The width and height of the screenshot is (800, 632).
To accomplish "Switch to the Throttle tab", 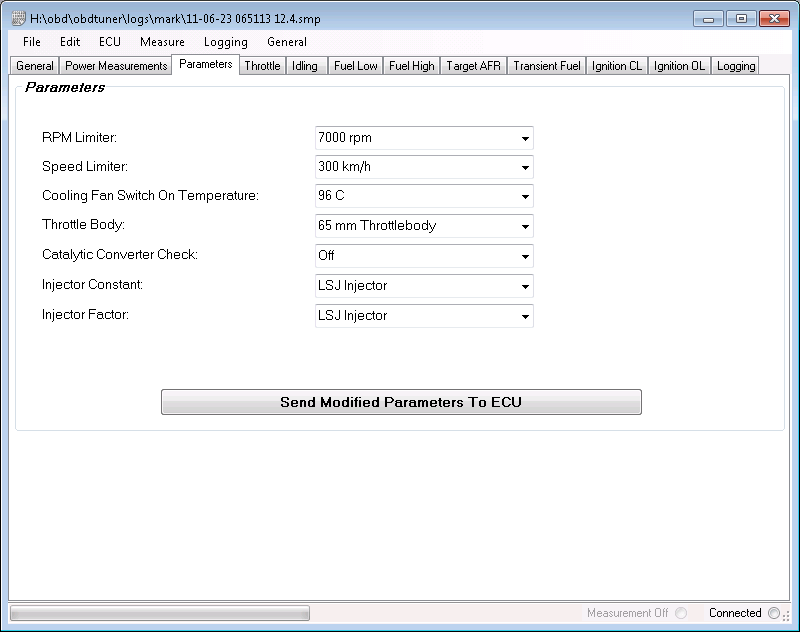I will (262, 66).
